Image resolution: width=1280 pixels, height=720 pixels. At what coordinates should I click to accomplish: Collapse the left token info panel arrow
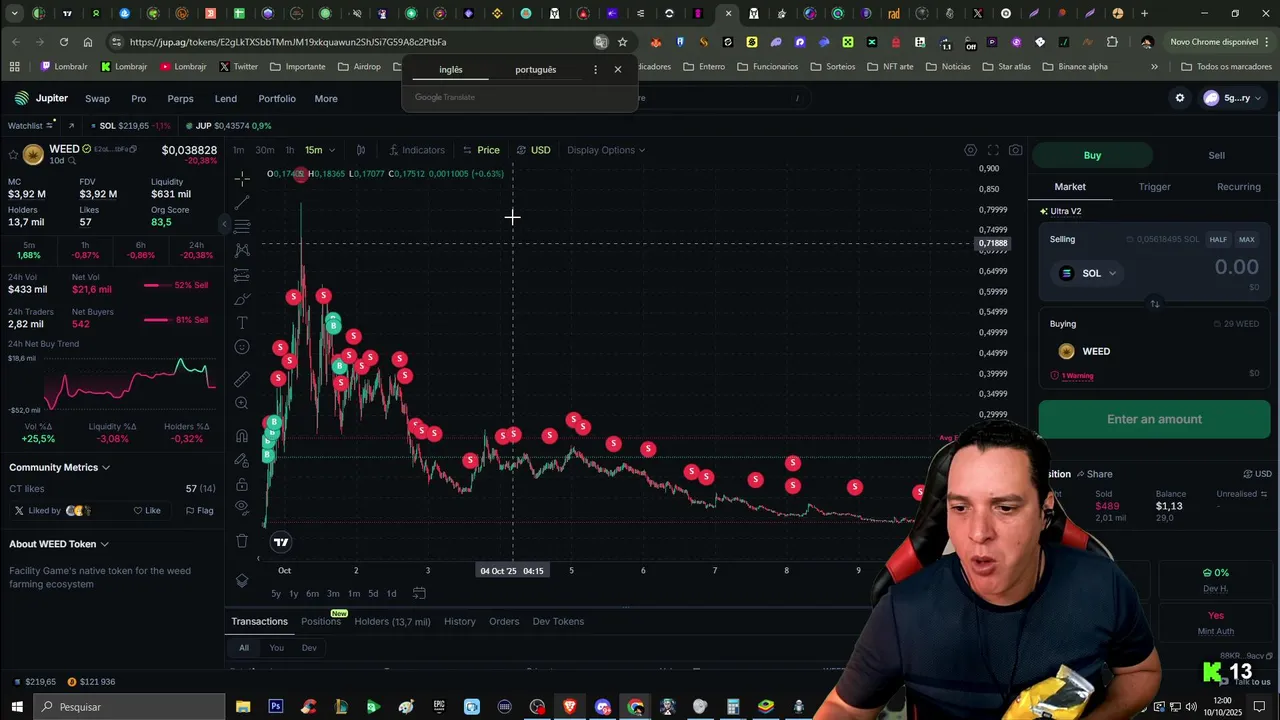click(225, 224)
